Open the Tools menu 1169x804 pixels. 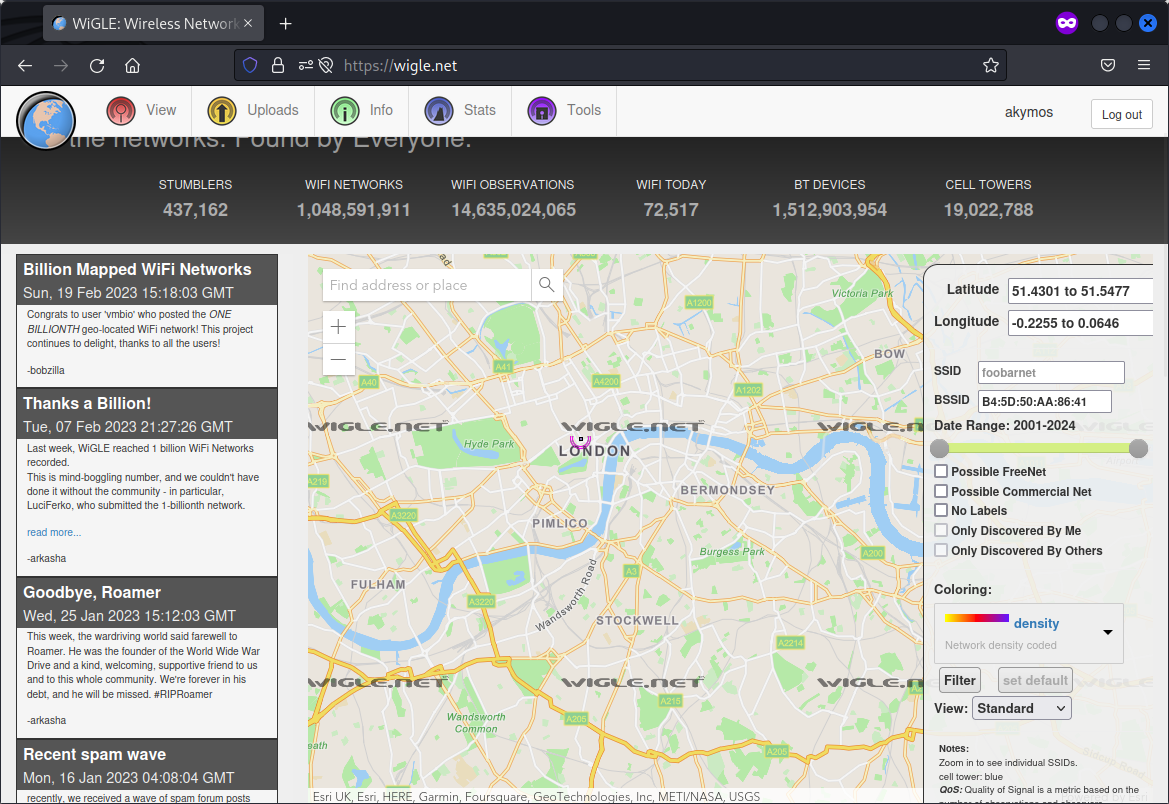pyautogui.click(x=565, y=110)
